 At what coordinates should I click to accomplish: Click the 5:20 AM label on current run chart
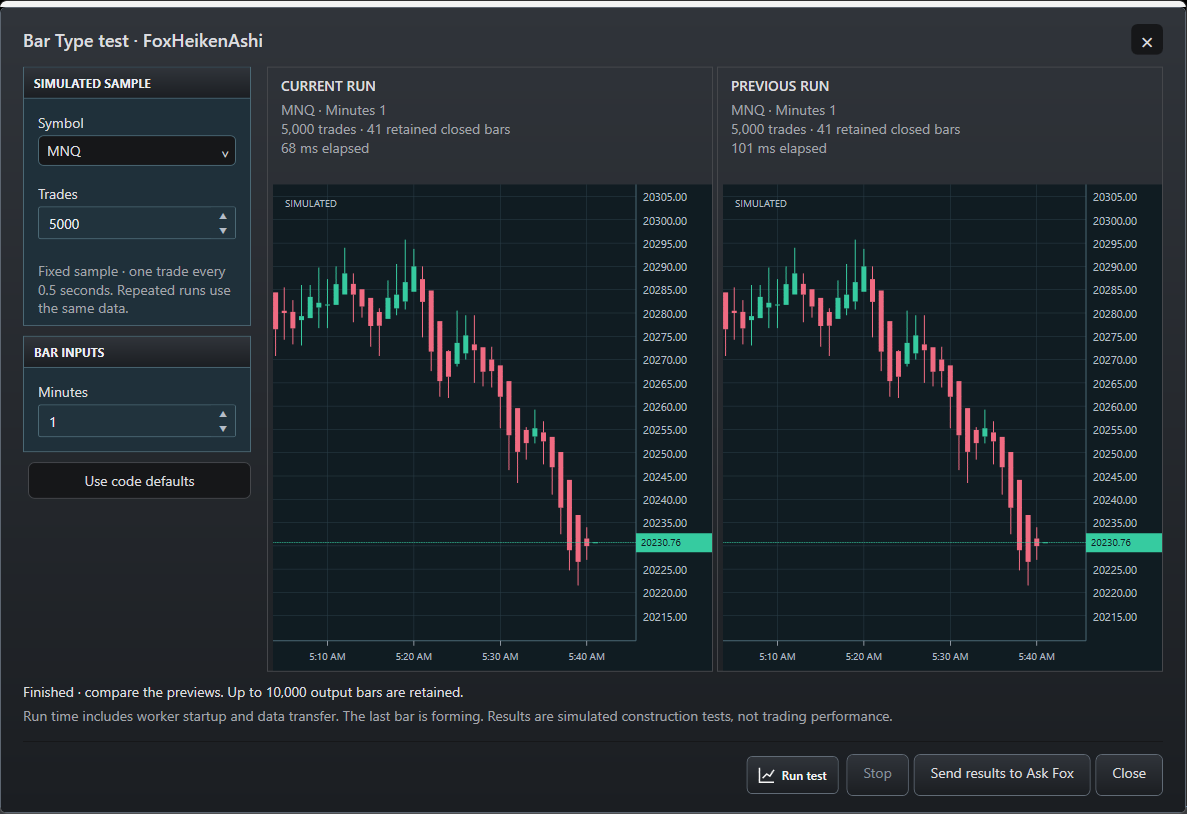coord(413,657)
